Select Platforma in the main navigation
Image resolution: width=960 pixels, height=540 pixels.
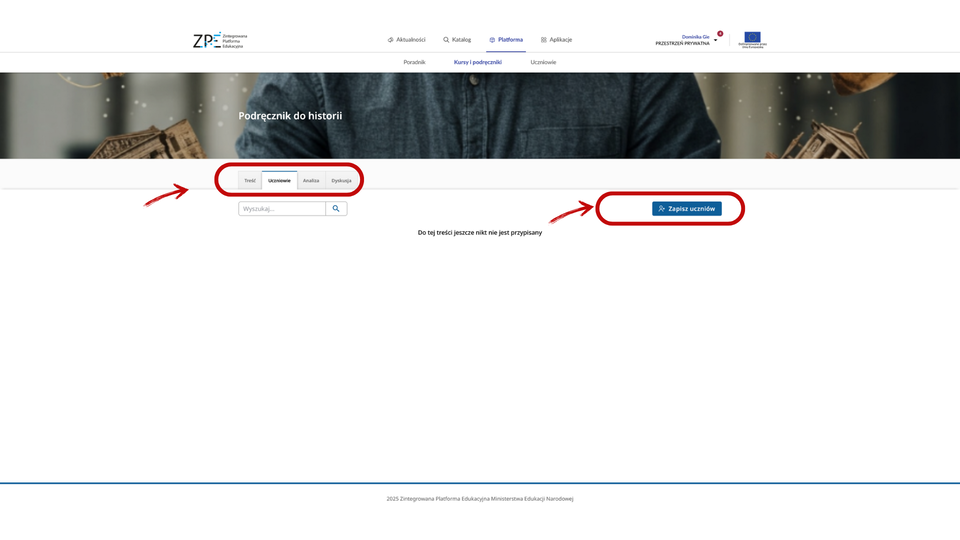pyautogui.click(x=506, y=40)
